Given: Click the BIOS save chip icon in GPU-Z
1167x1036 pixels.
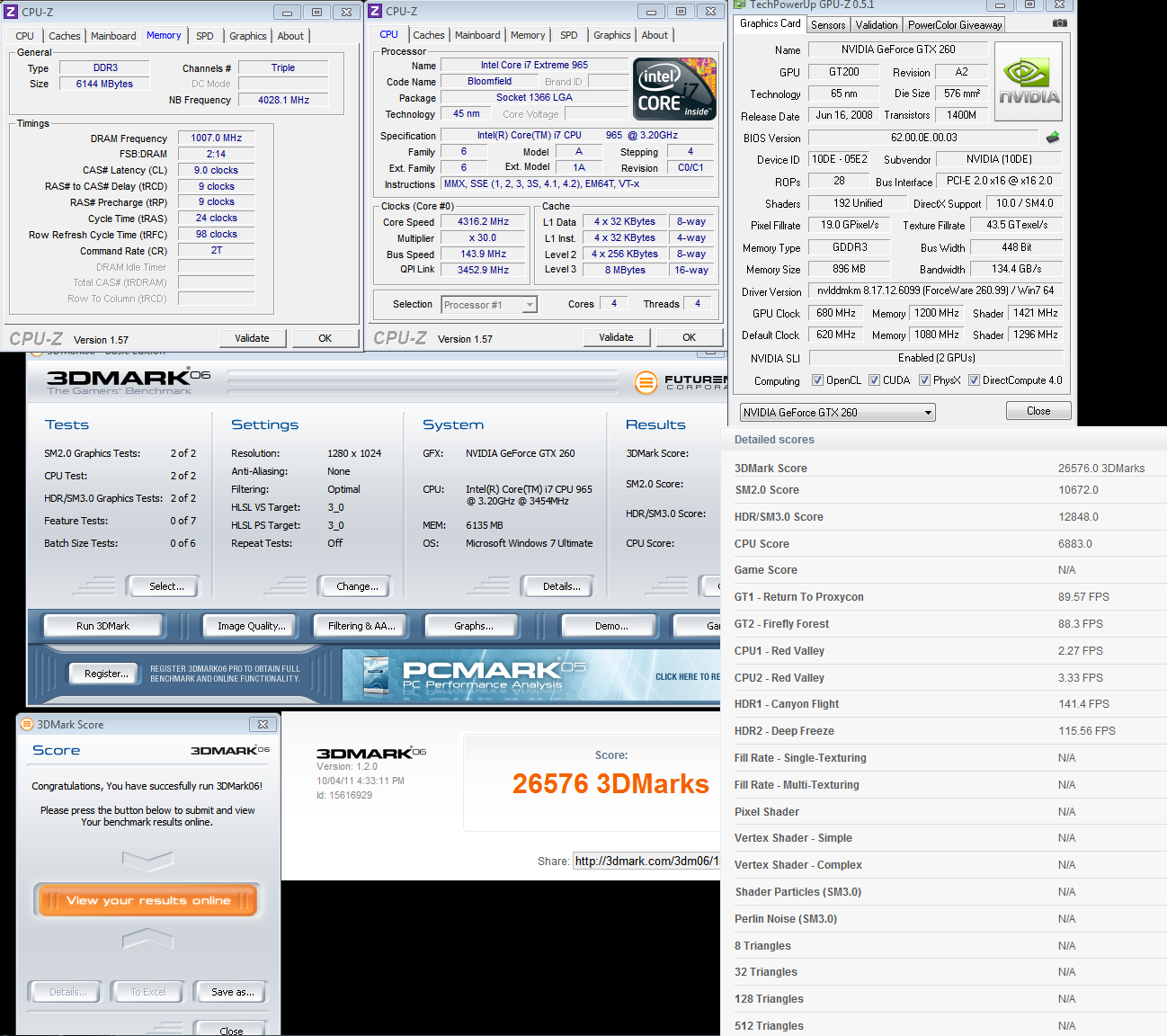Looking at the screenshot, I should coord(1053,138).
